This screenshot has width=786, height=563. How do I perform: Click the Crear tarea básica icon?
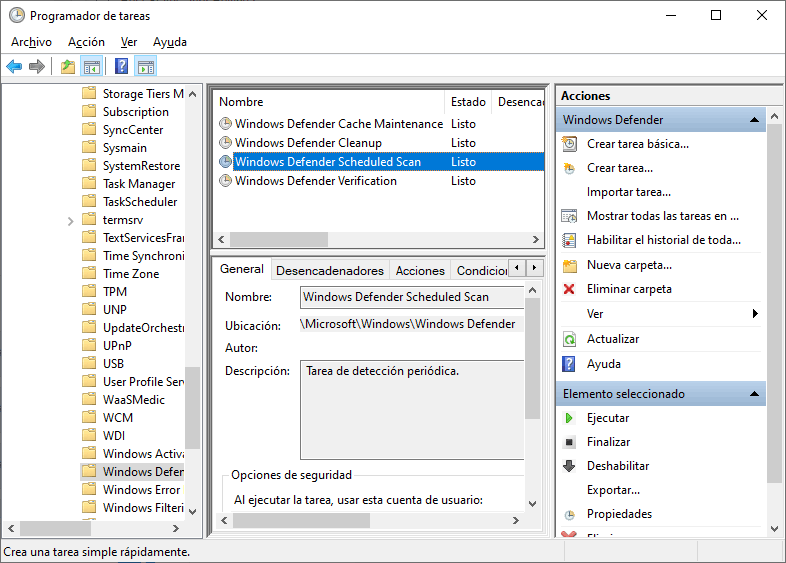(569, 144)
